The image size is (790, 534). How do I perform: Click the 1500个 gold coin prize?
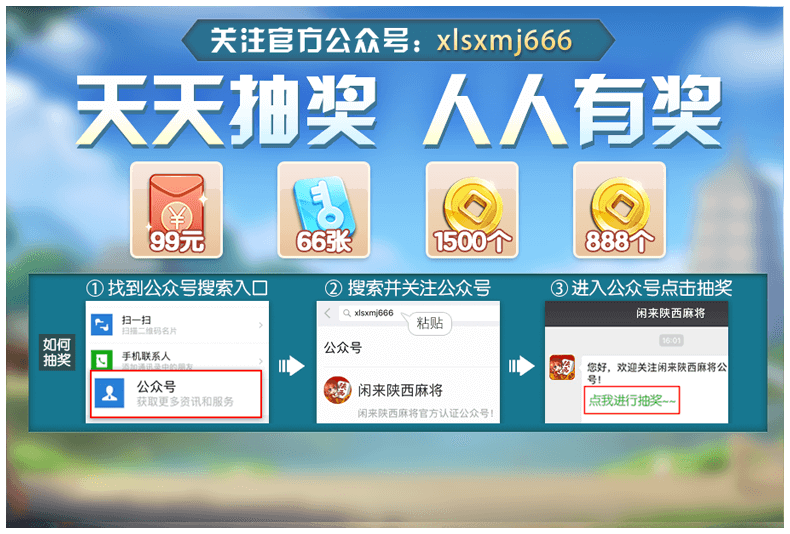tap(472, 210)
